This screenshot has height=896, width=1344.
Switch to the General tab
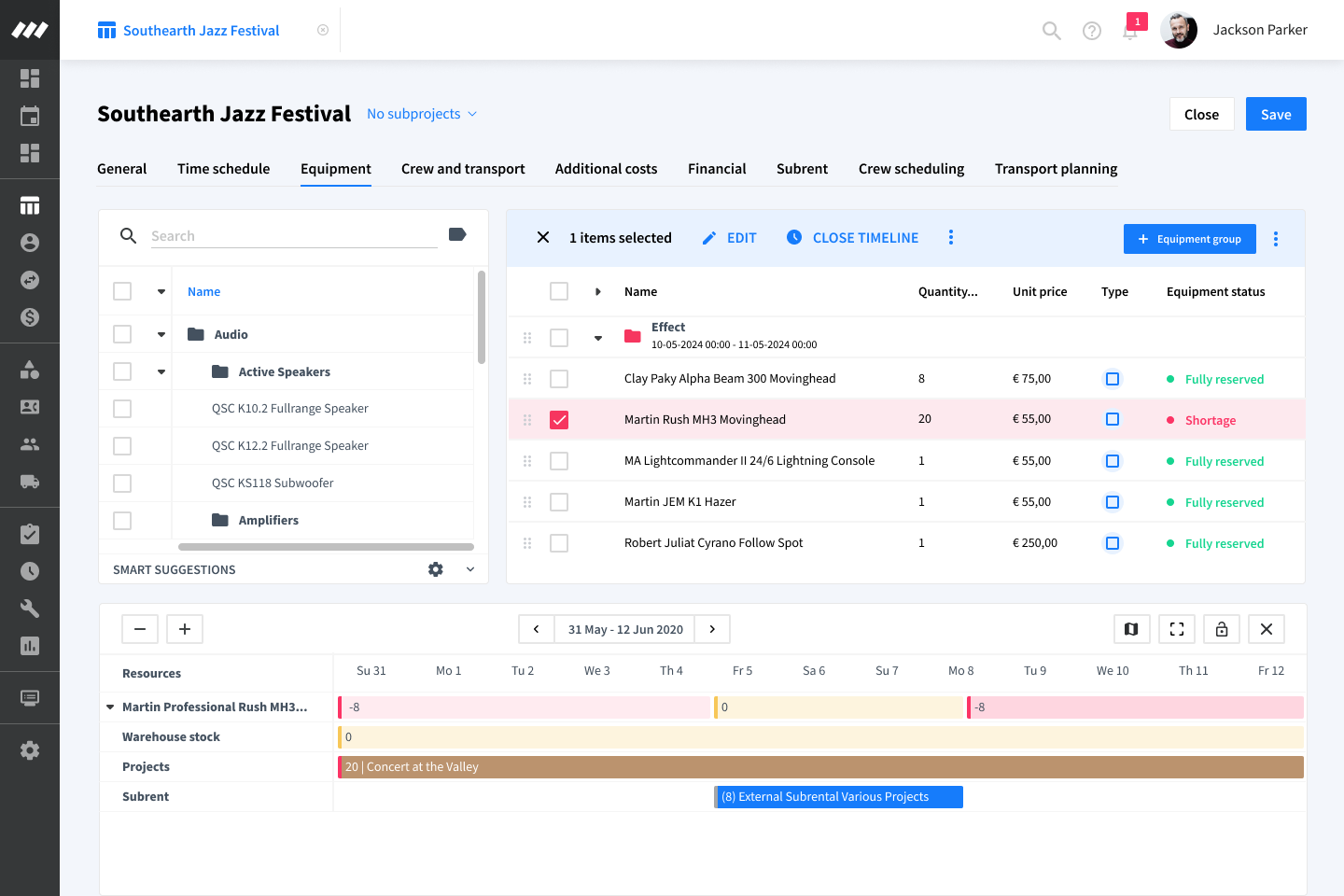(122, 169)
